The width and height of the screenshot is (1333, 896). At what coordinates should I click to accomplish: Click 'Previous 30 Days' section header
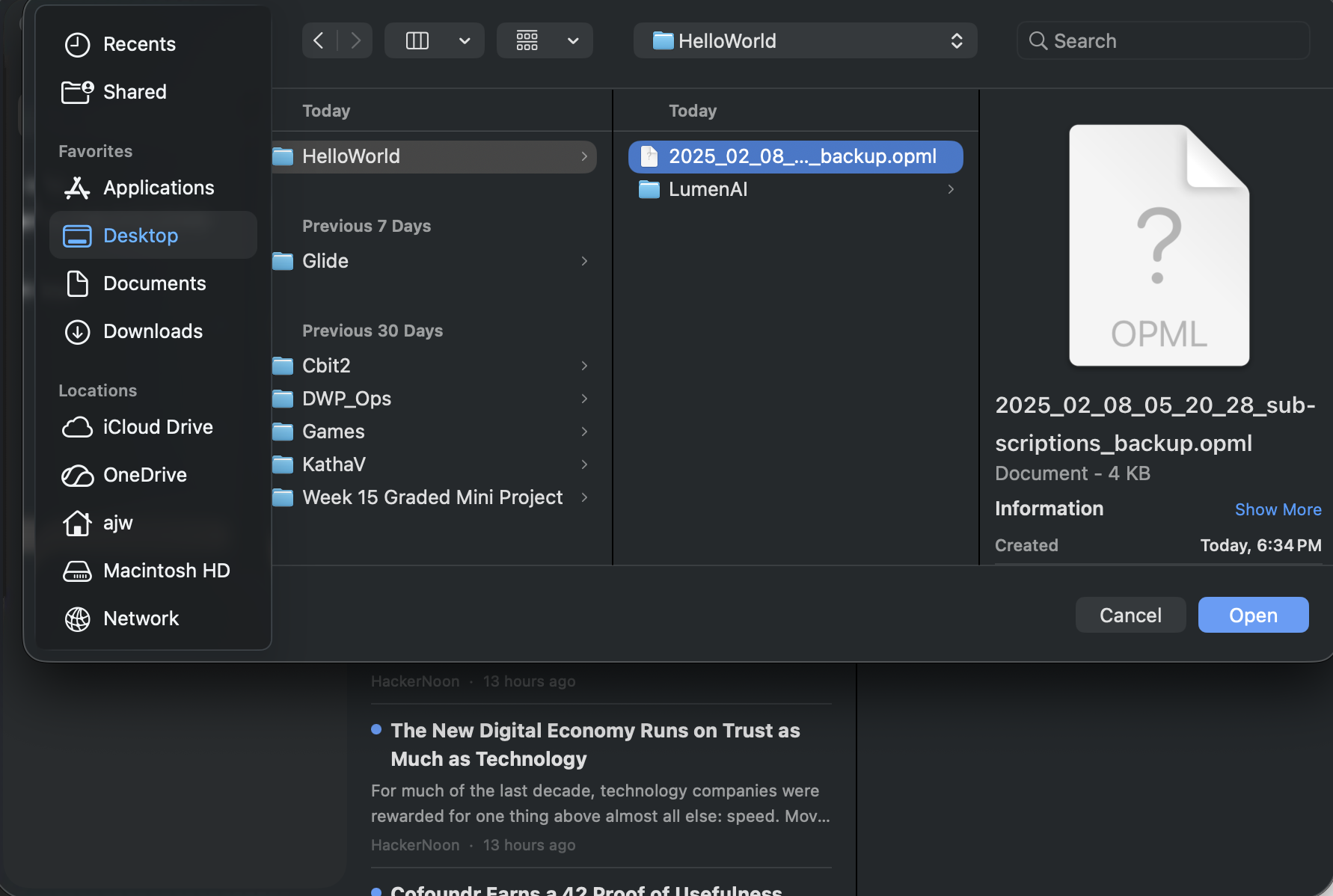(373, 331)
